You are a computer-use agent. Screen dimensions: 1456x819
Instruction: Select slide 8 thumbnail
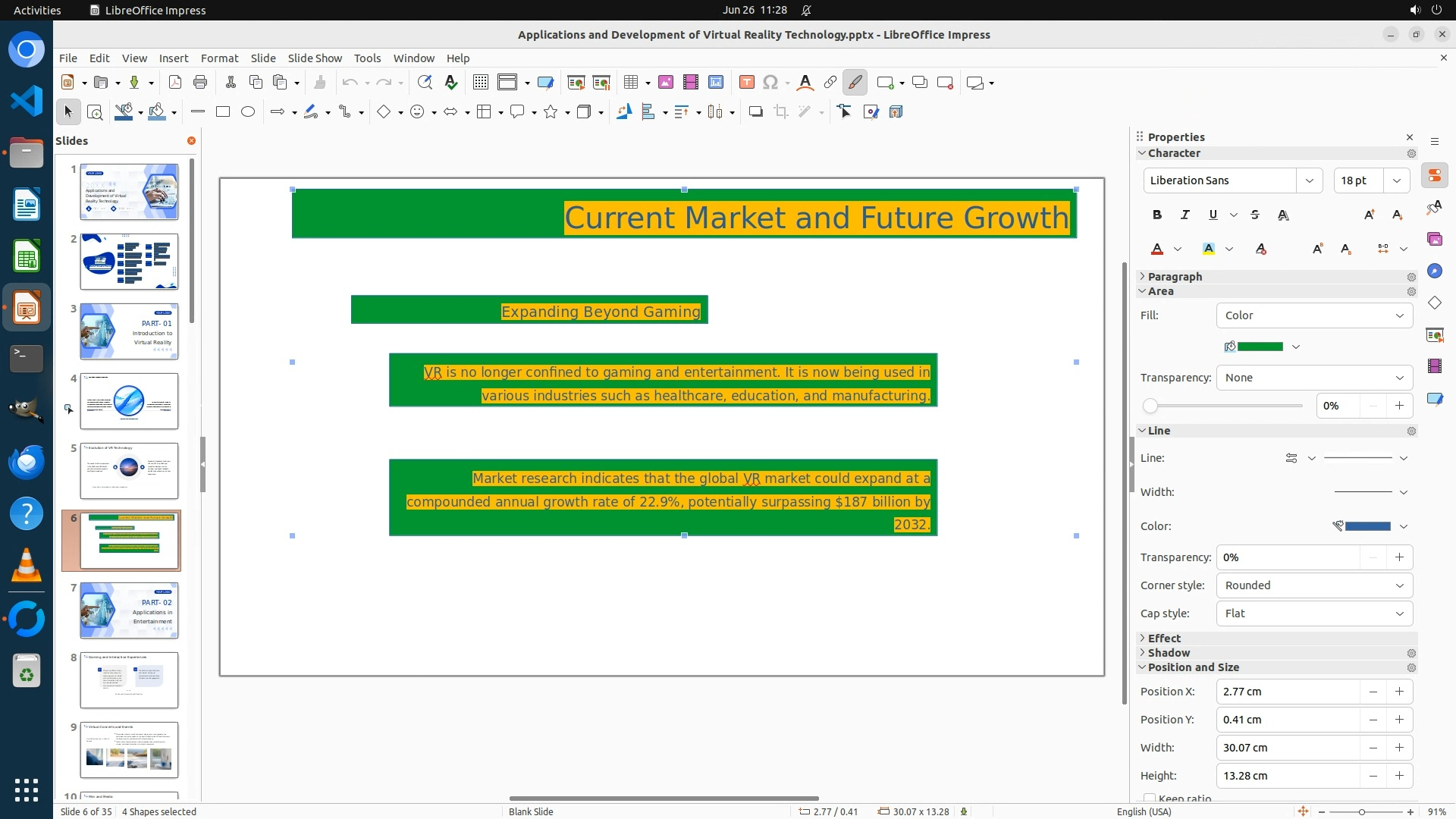tap(129, 680)
